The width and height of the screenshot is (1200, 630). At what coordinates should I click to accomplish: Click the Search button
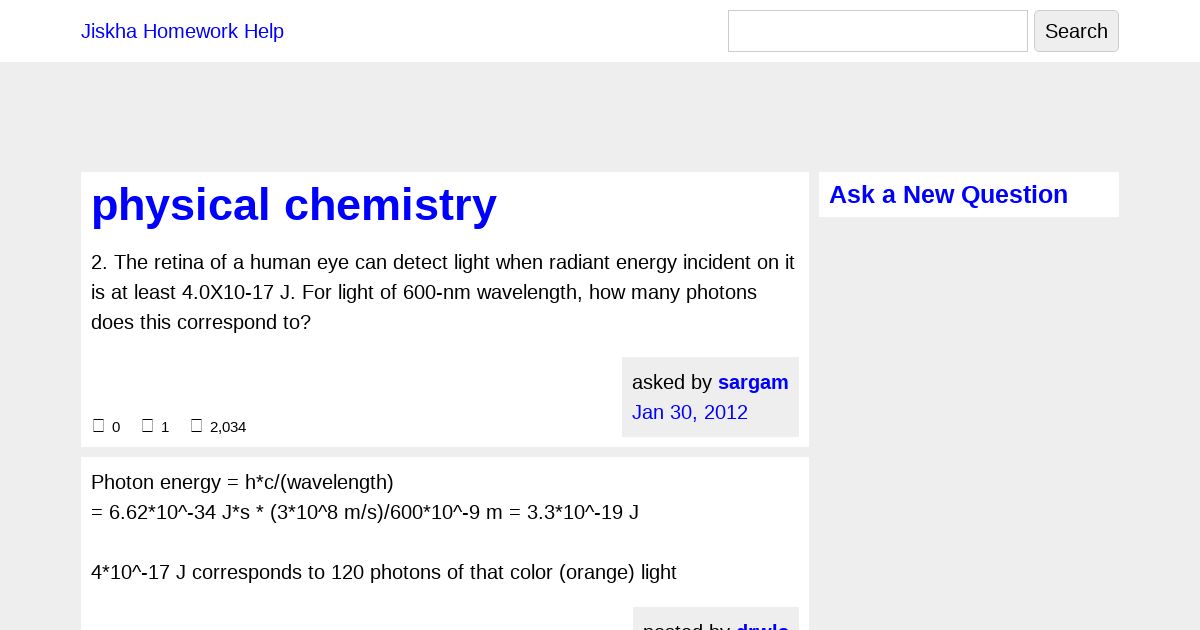point(1076,31)
